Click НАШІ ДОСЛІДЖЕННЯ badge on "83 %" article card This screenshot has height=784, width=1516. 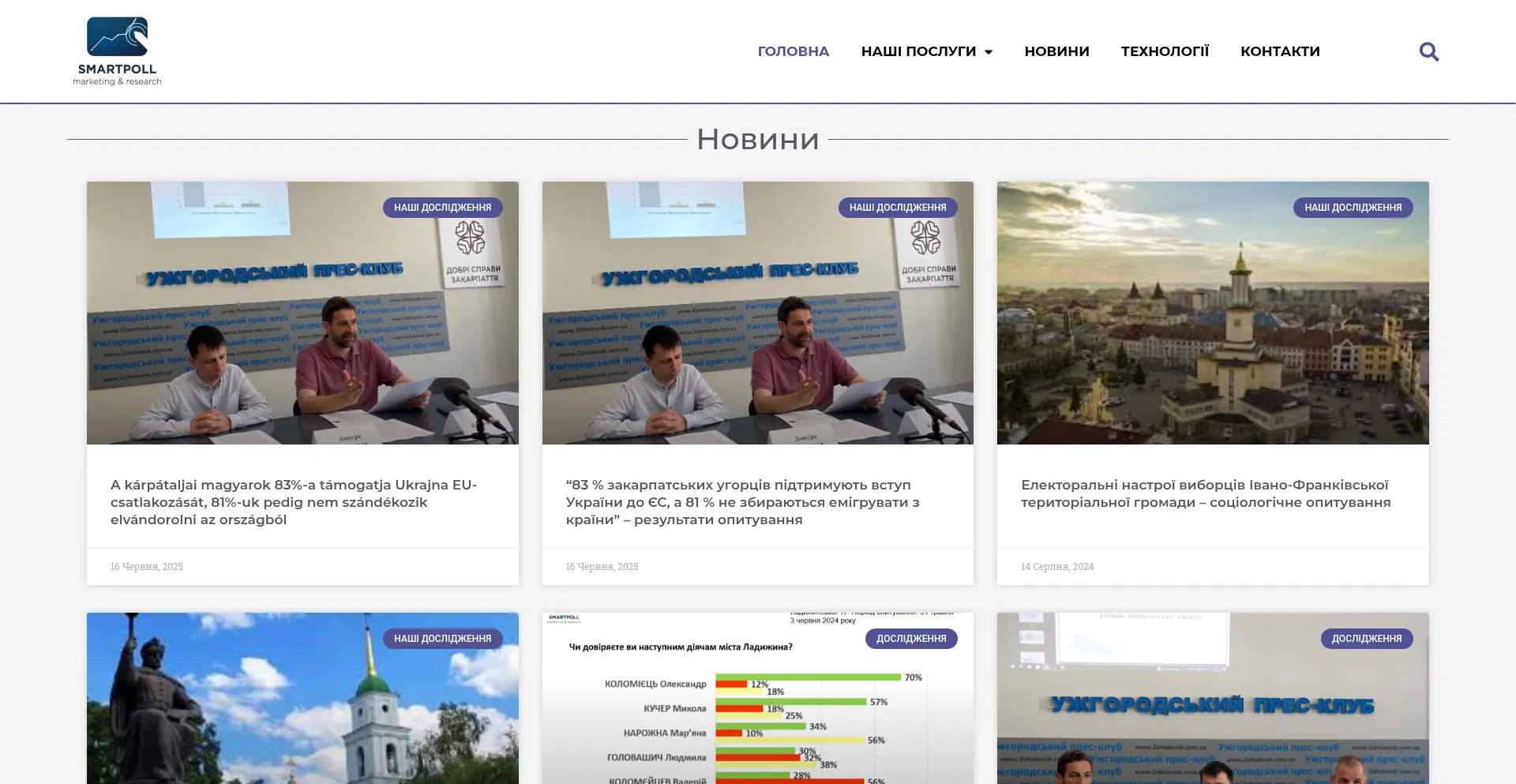898,208
